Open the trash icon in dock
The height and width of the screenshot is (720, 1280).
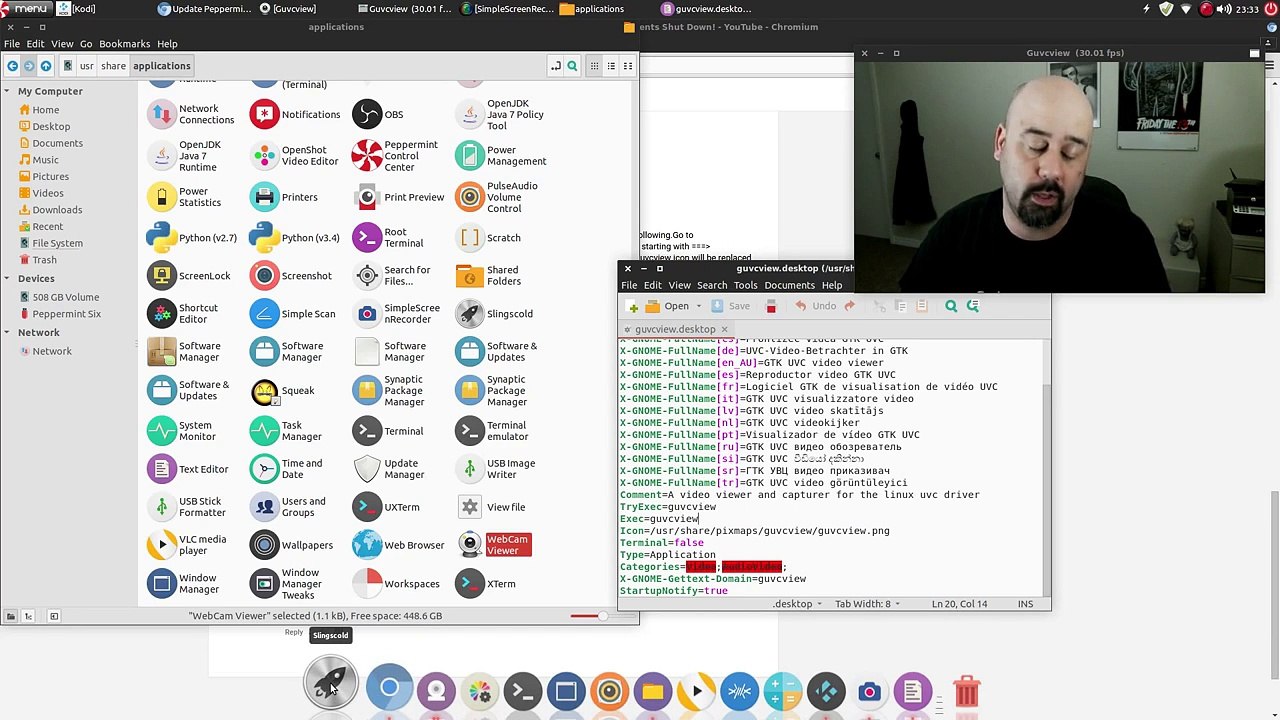click(966, 691)
